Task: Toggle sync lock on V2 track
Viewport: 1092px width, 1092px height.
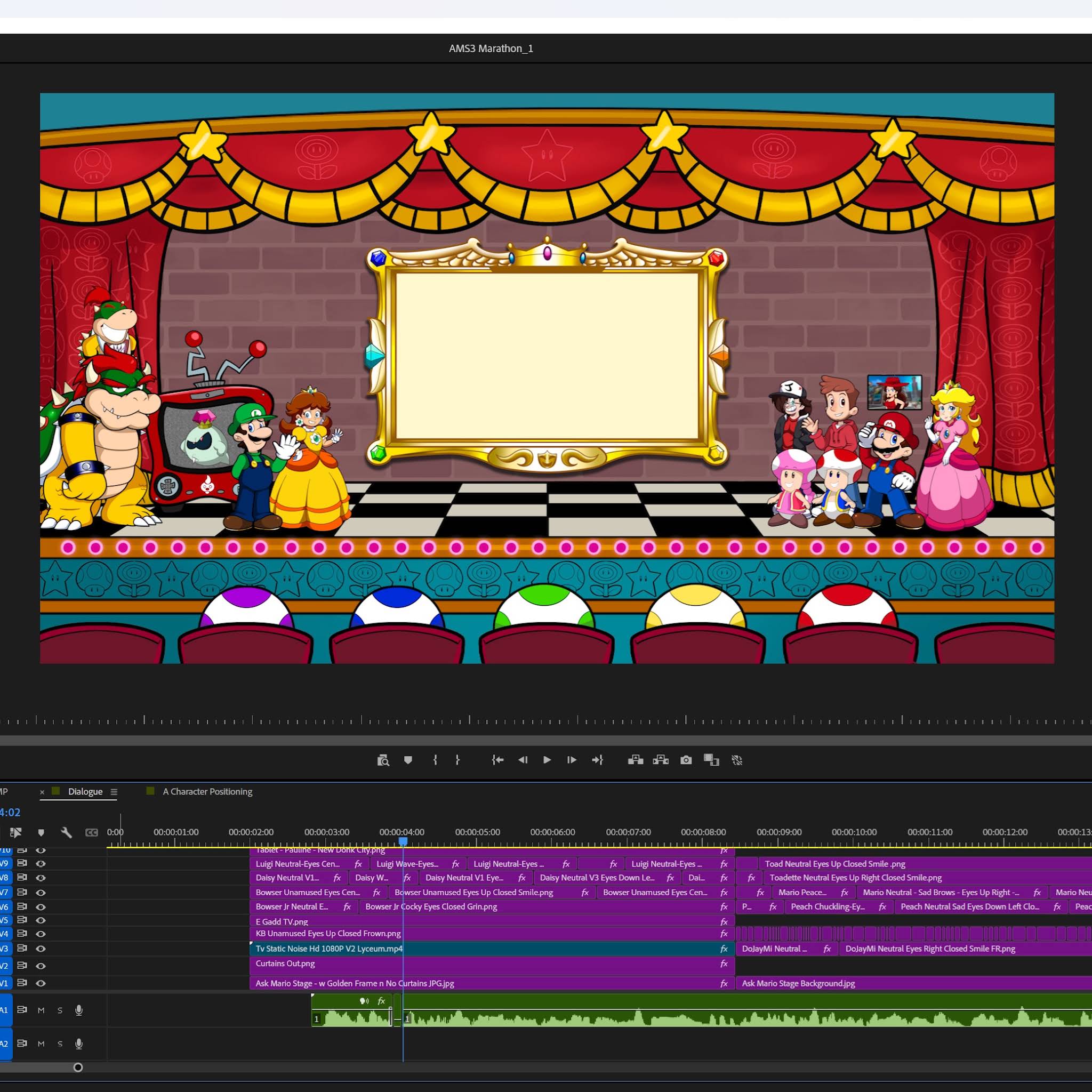Action: (x=22, y=966)
